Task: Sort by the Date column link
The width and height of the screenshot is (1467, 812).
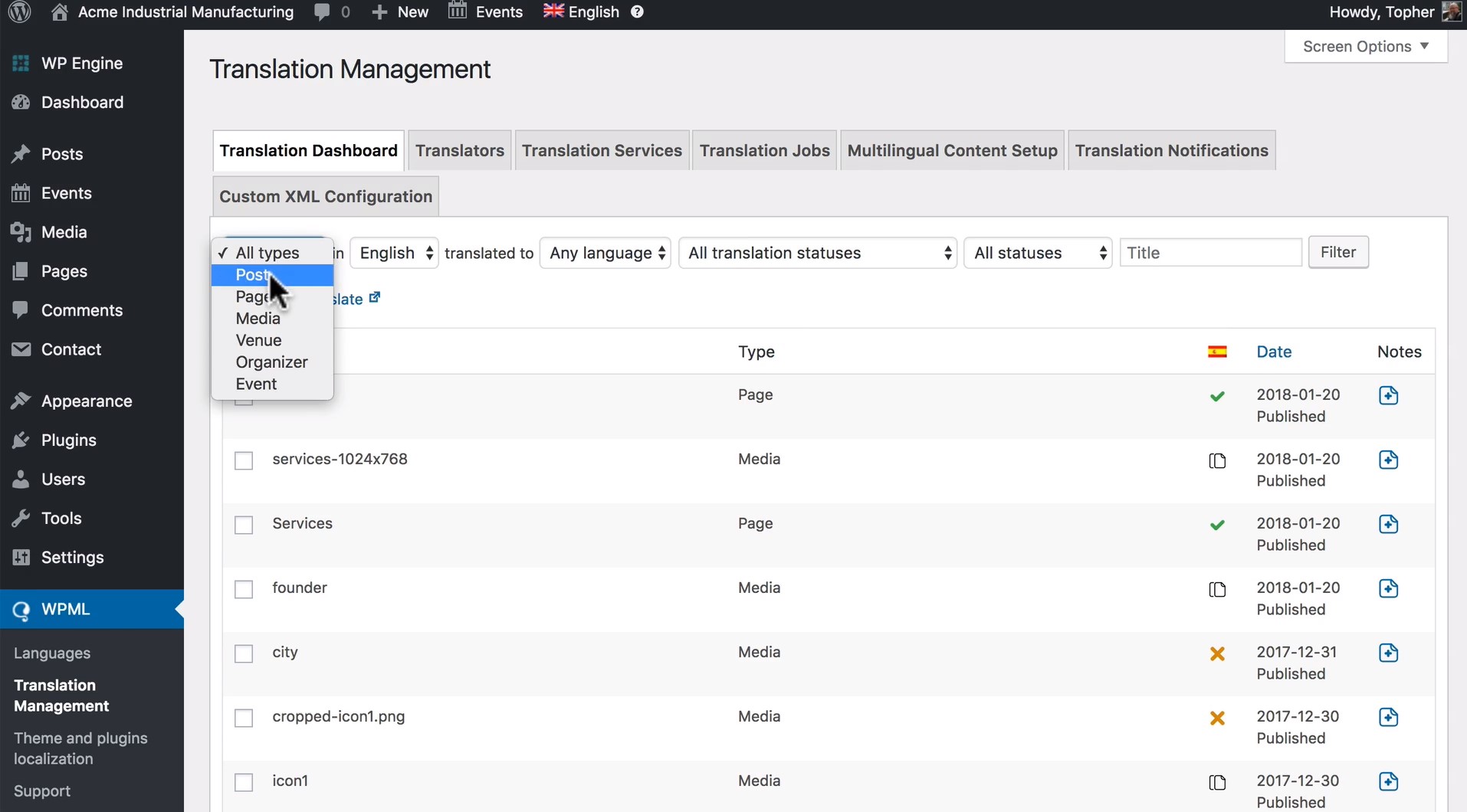Action: [x=1274, y=352]
